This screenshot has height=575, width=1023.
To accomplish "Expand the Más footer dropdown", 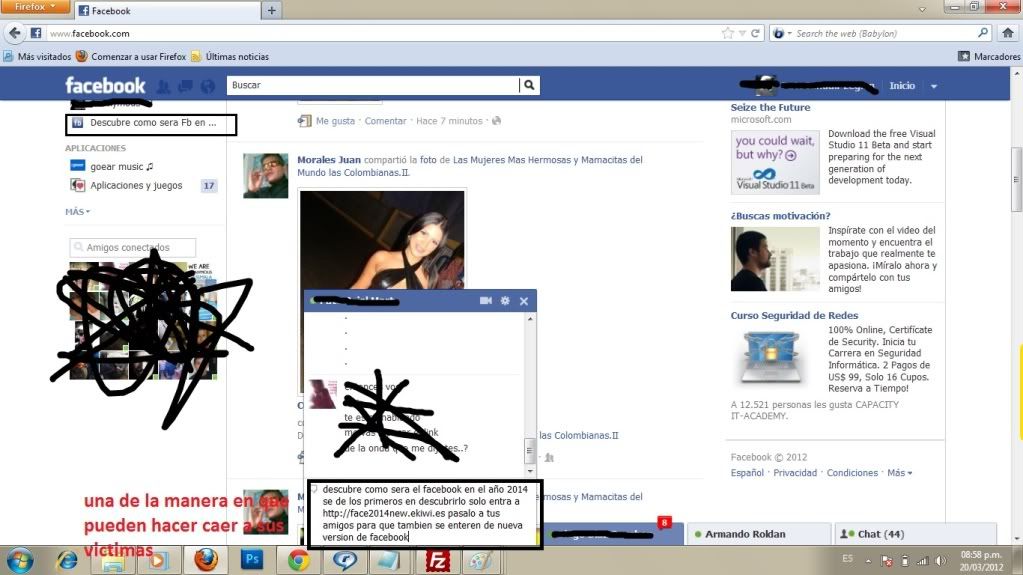I will point(900,473).
